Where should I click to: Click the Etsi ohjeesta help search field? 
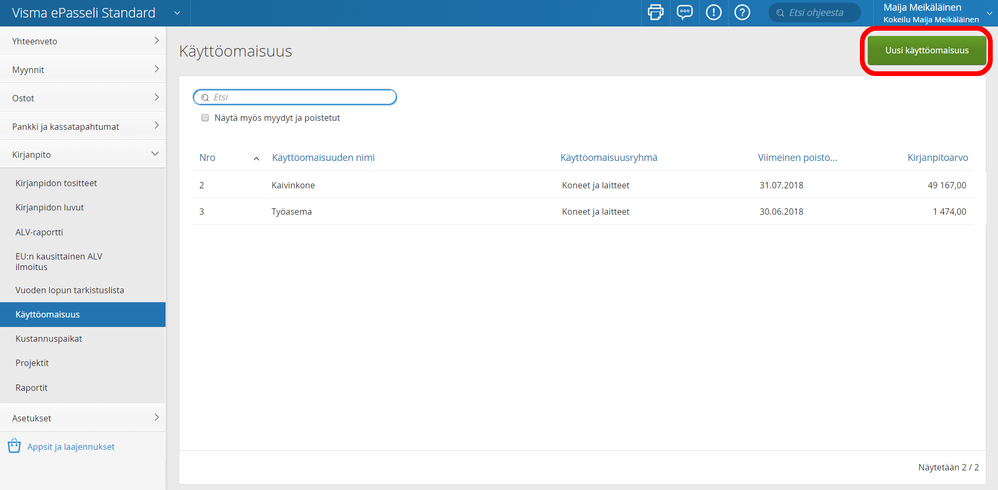coord(815,12)
